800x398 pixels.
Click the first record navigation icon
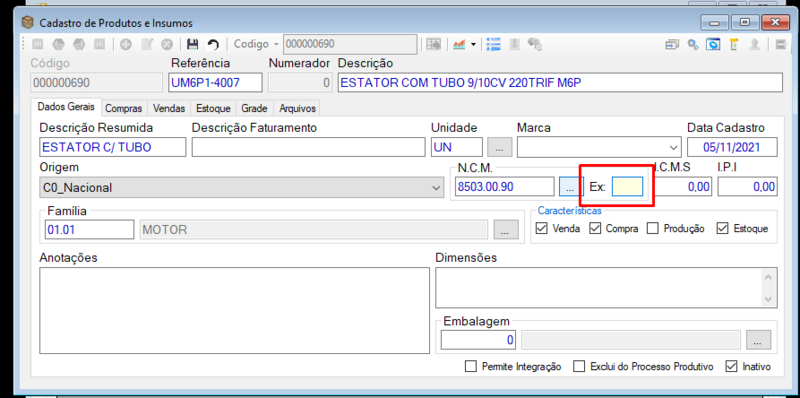tap(37, 44)
